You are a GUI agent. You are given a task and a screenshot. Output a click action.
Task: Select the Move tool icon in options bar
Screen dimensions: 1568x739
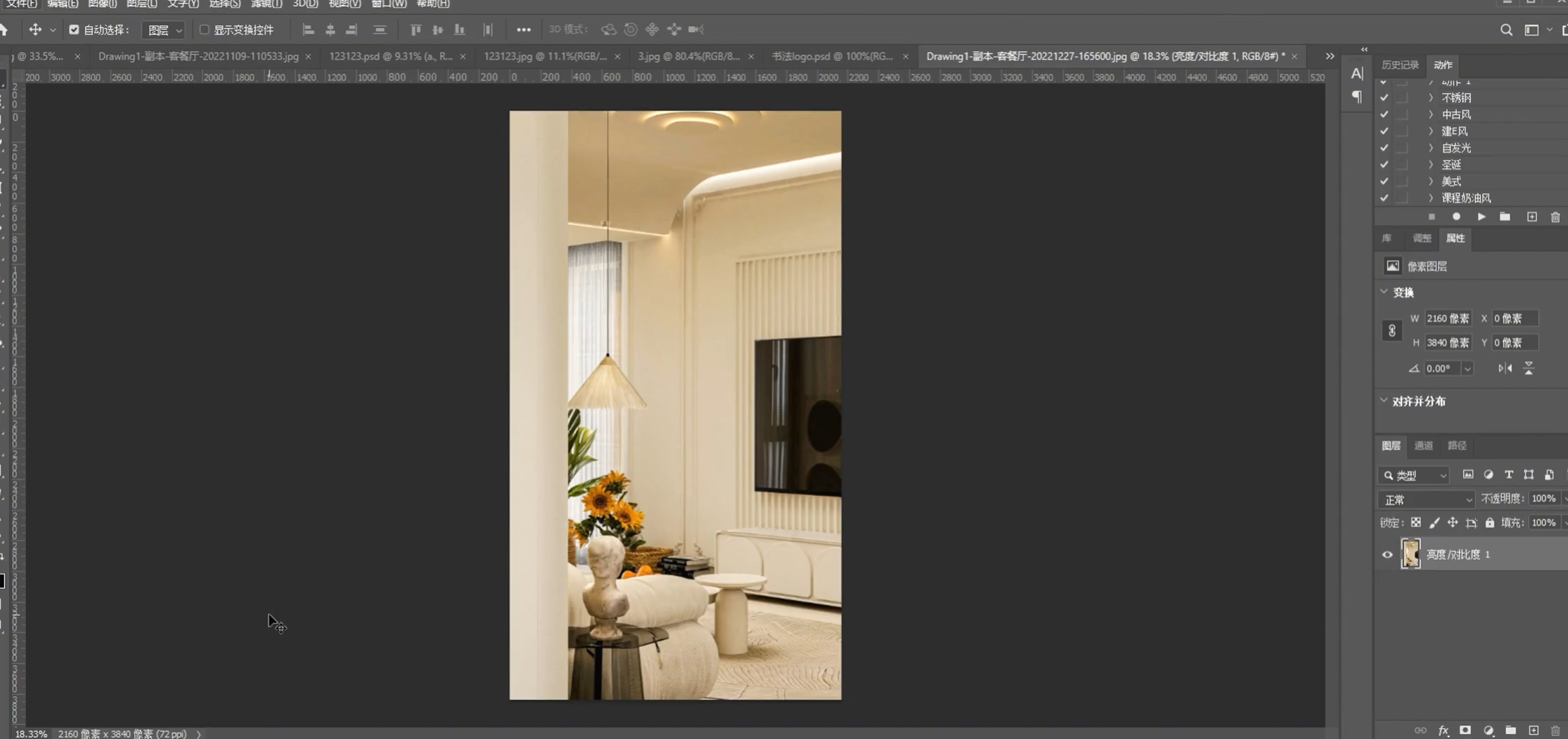(35, 29)
